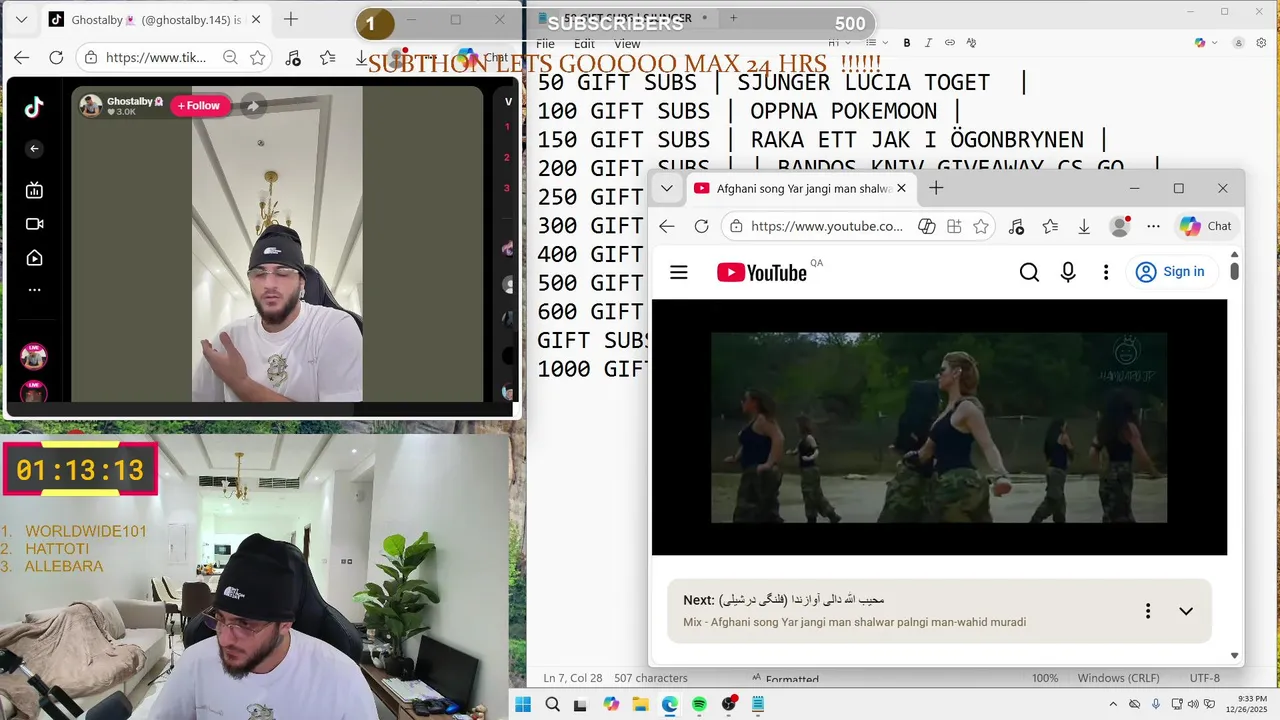Follow Ghostalby on the TikTok live
This screenshot has width=1280, height=720.
point(200,106)
